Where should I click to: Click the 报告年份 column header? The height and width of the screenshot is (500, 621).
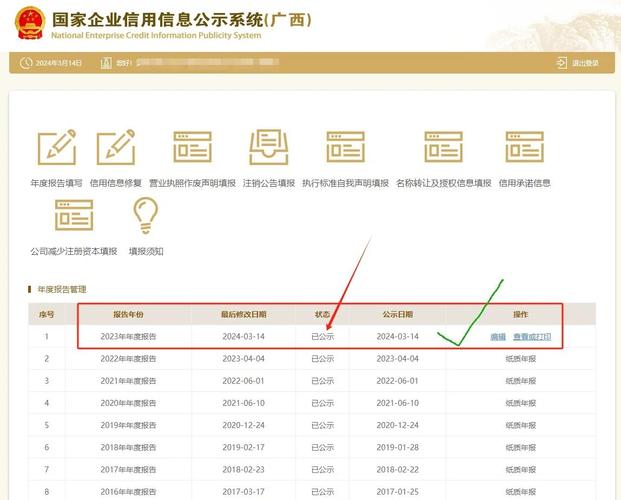128,314
